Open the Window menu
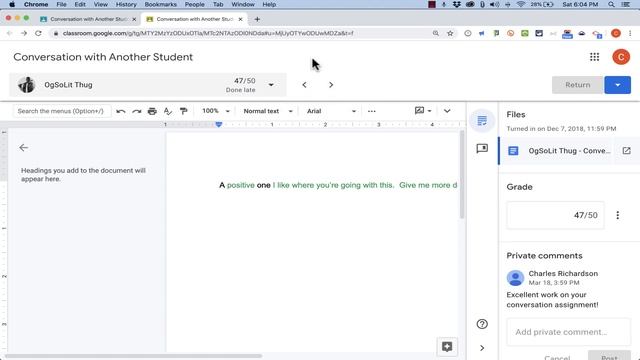Image resolution: width=640 pixels, height=360 pixels. tap(243, 4)
